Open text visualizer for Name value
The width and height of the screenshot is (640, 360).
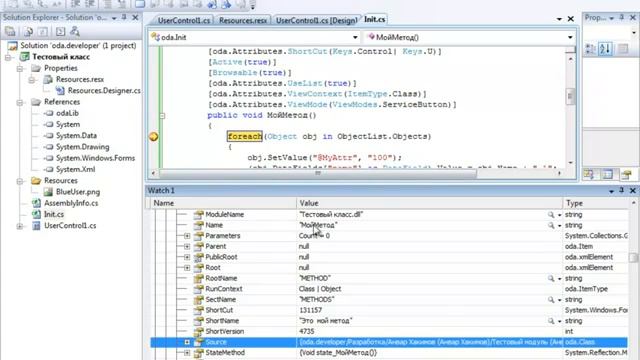pos(551,225)
